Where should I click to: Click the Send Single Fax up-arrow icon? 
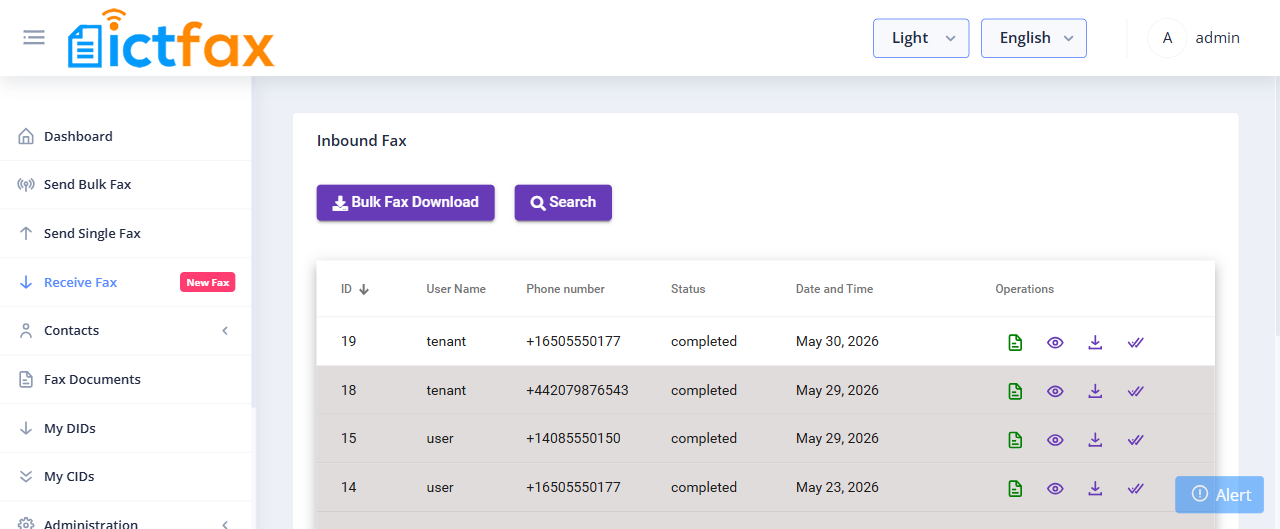pos(26,233)
